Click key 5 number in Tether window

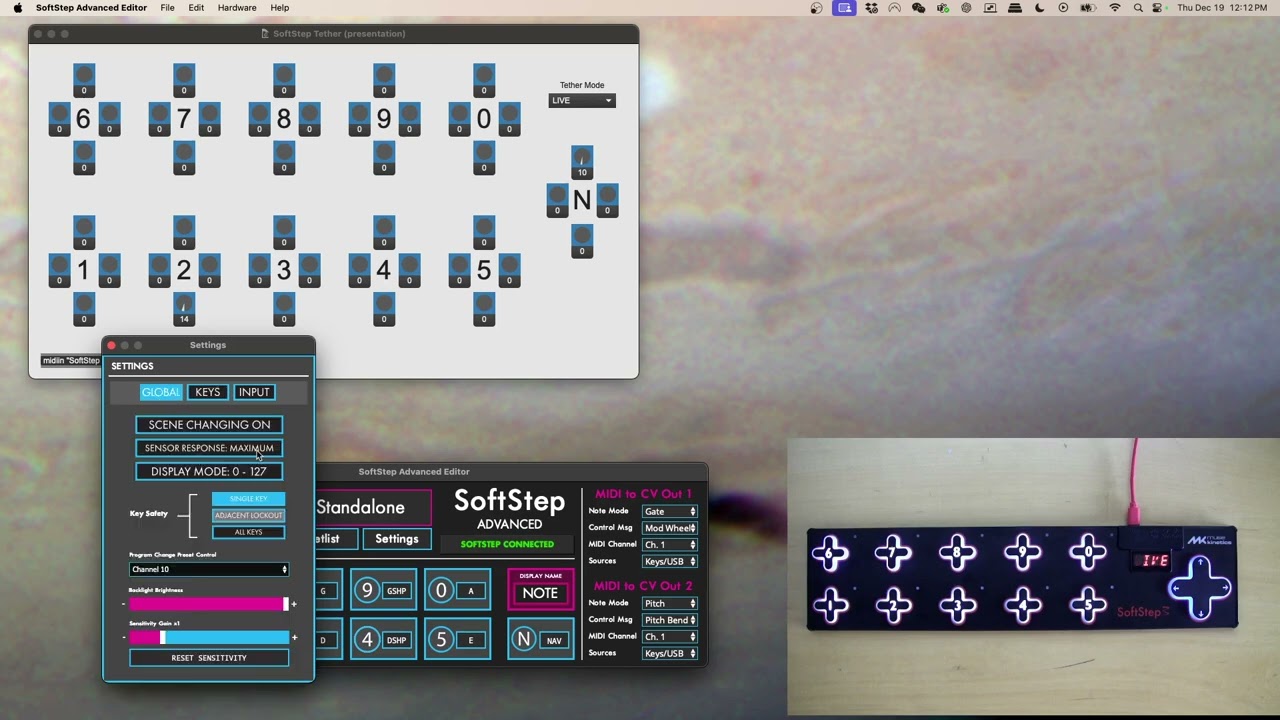(x=484, y=270)
